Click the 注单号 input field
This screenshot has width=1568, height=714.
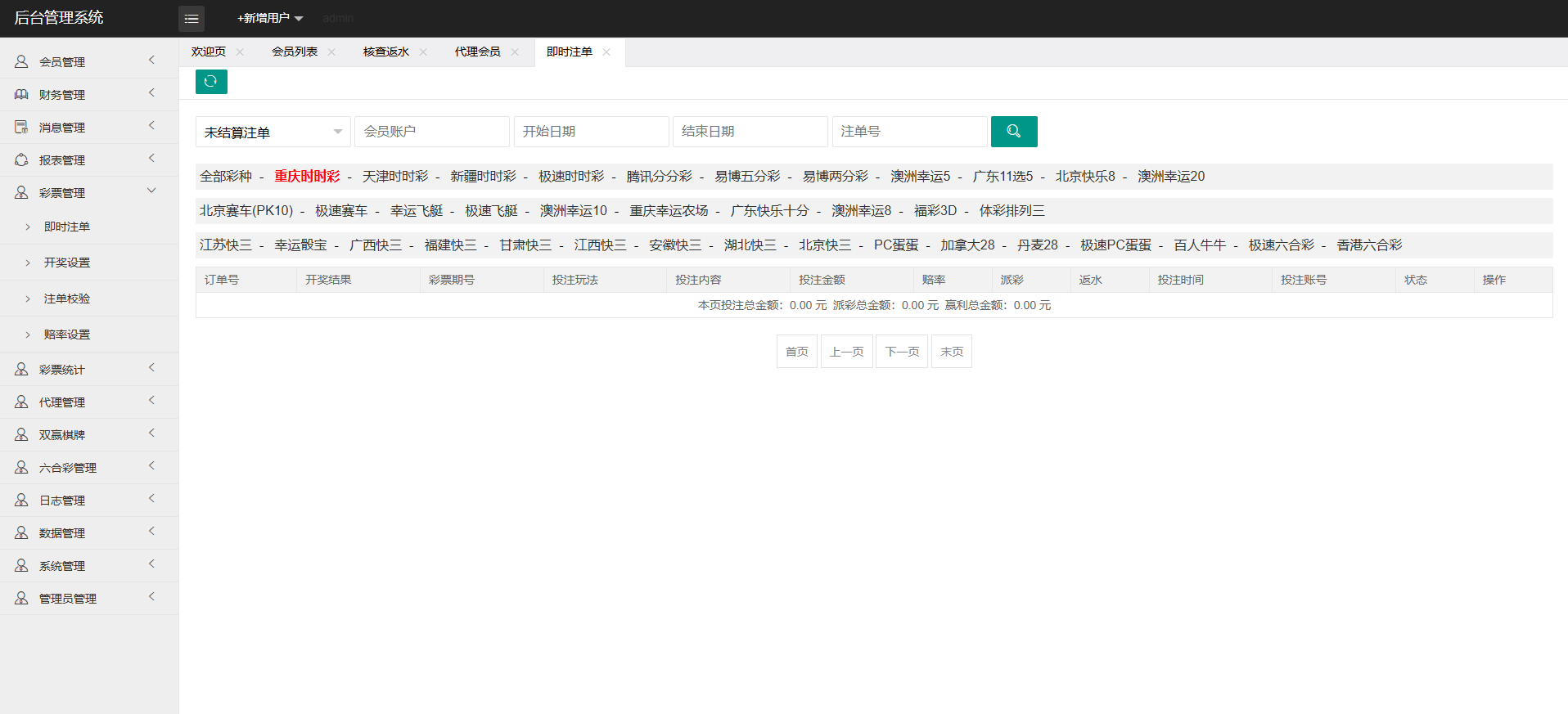coord(909,132)
